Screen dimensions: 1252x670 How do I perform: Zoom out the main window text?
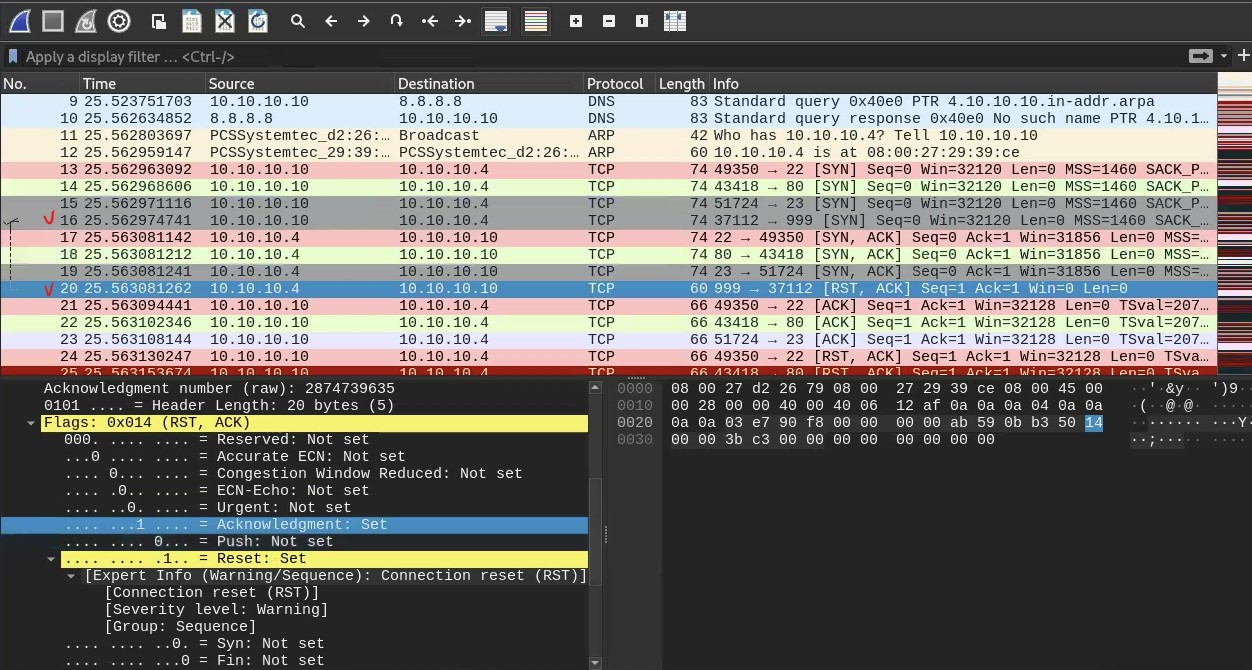pyautogui.click(x=609, y=20)
